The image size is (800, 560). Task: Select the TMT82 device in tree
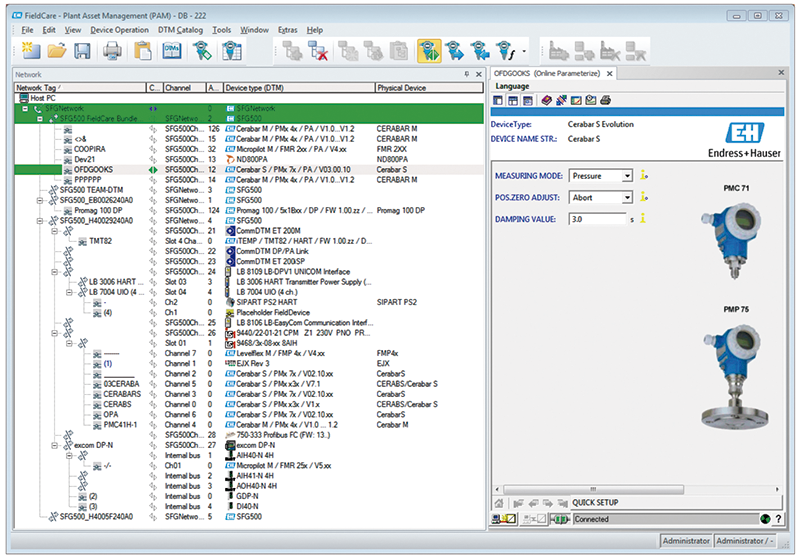101,241
